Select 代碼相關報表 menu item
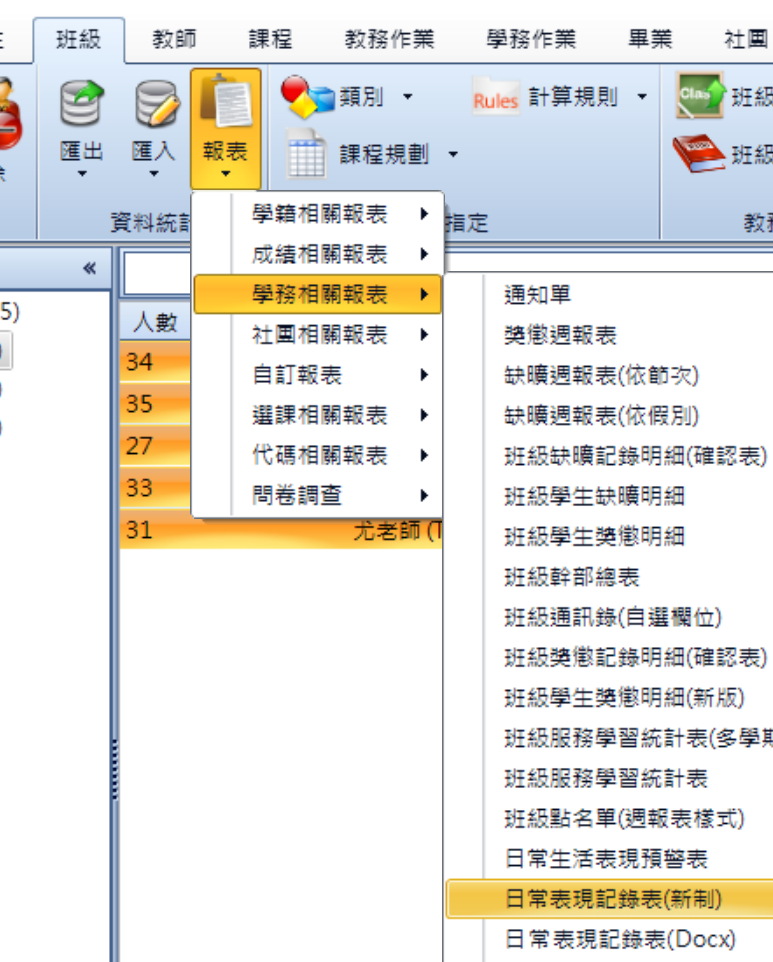This screenshot has height=962, width=773. click(318, 455)
